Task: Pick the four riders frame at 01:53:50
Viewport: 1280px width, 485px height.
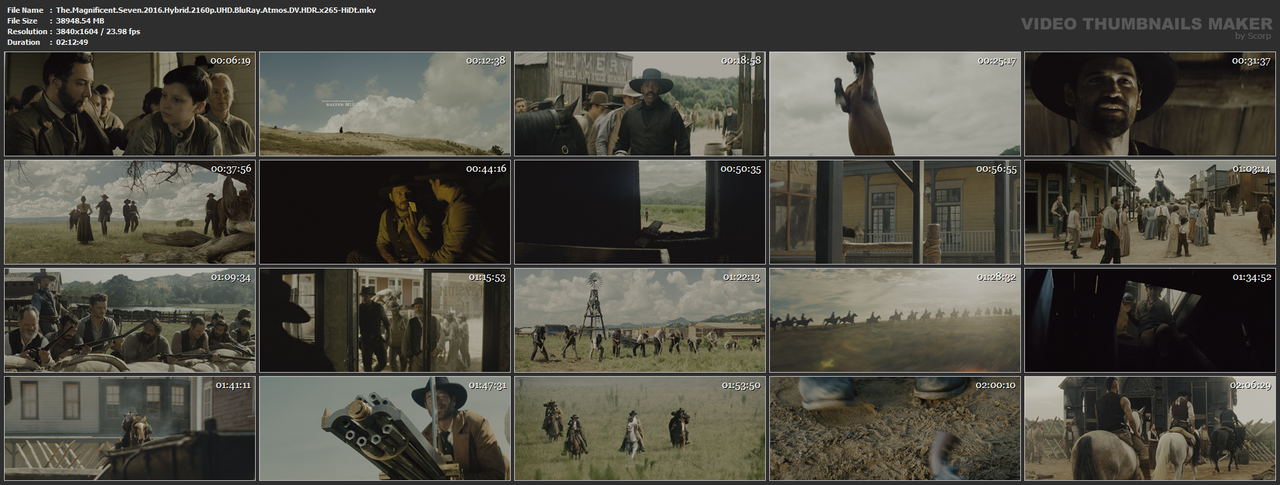Action: click(640, 427)
